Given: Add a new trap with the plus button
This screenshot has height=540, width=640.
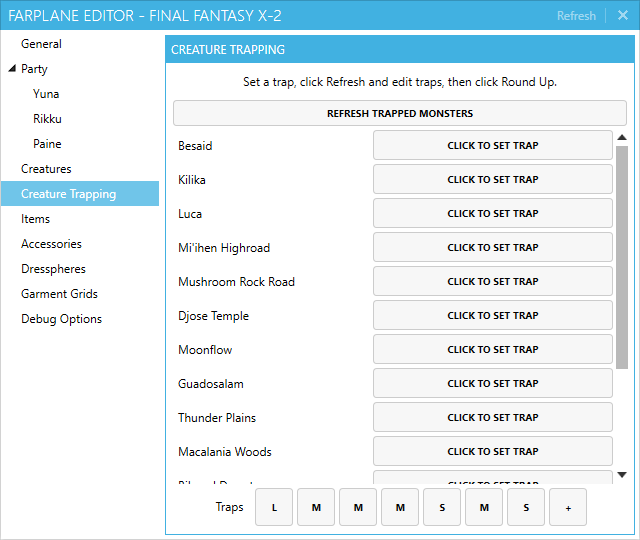Looking at the screenshot, I should pyautogui.click(x=568, y=507).
